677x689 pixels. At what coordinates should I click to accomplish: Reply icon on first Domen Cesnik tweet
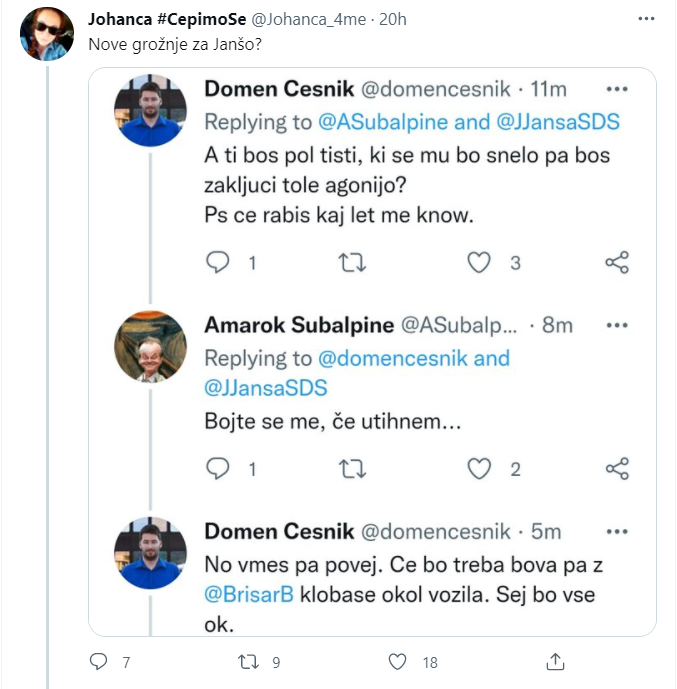(x=217, y=263)
